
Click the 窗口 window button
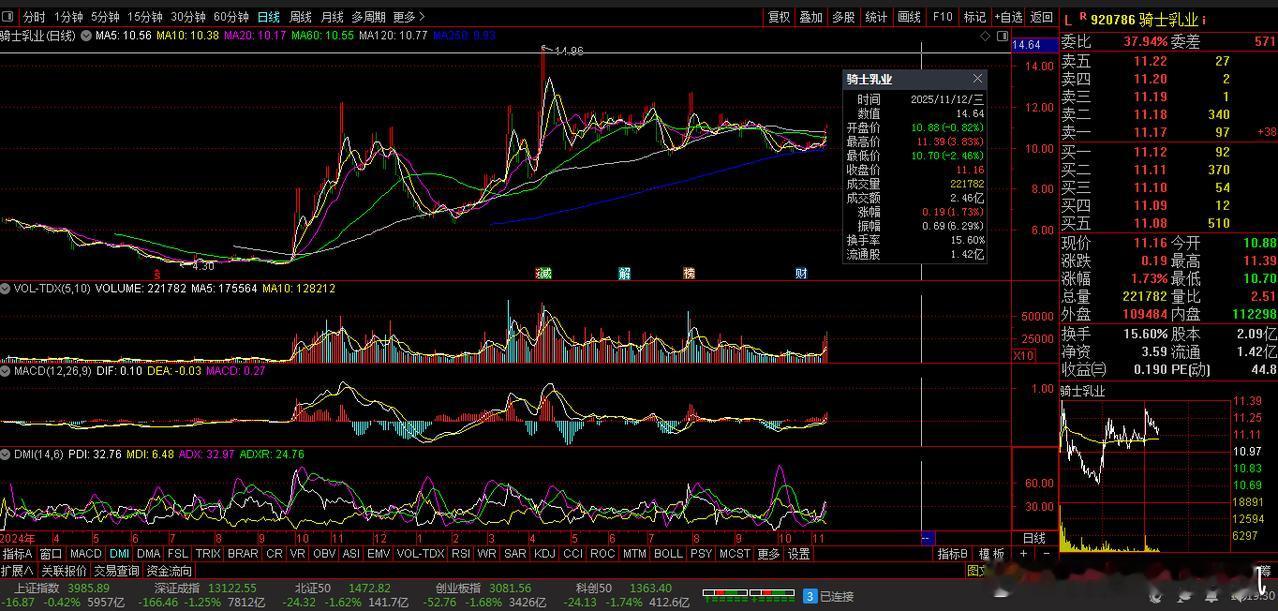click(x=51, y=554)
